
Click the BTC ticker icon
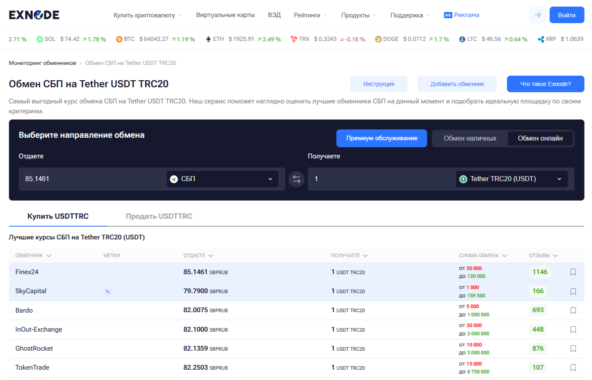119,39
